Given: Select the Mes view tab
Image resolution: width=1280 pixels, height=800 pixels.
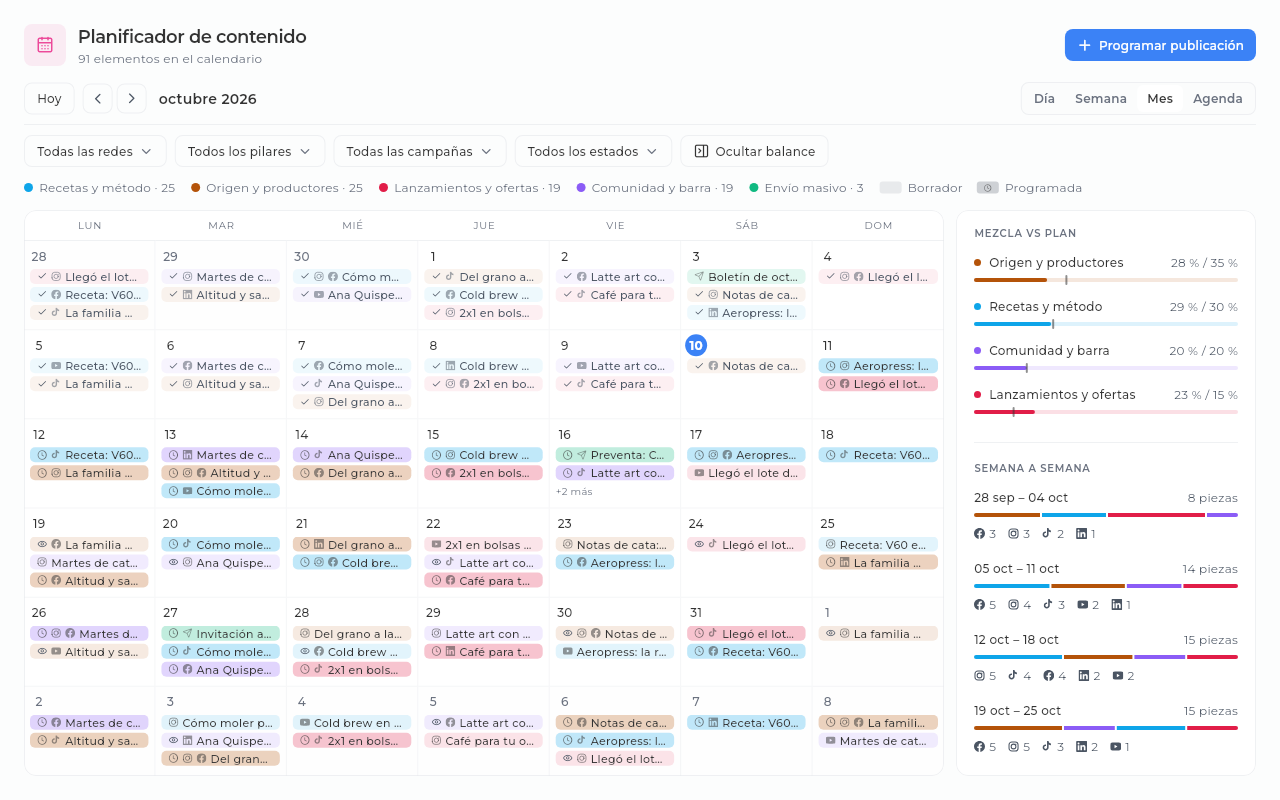Looking at the screenshot, I should point(1160,99).
